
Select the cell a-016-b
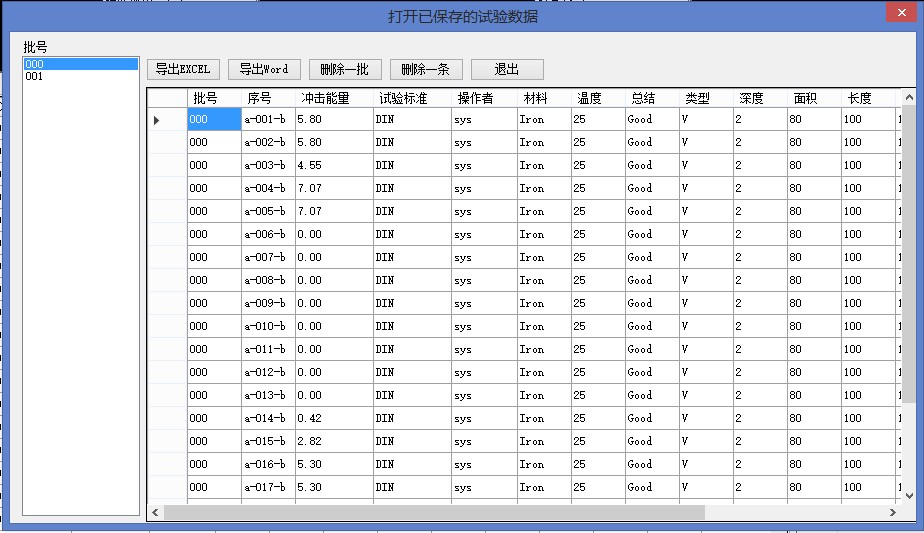pyautogui.click(x=268, y=464)
